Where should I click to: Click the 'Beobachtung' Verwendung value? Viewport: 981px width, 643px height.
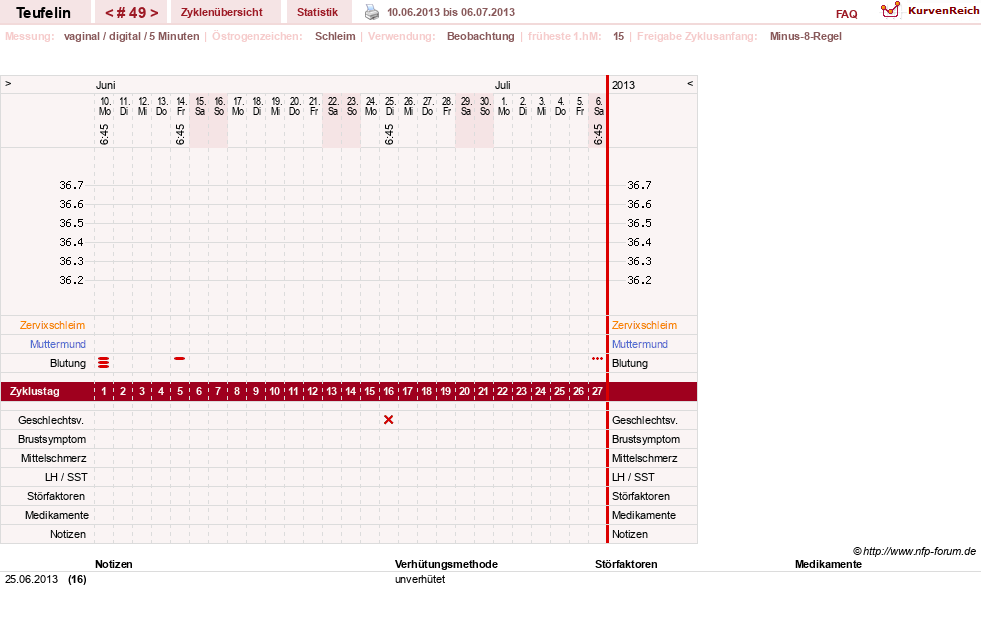tap(480, 36)
